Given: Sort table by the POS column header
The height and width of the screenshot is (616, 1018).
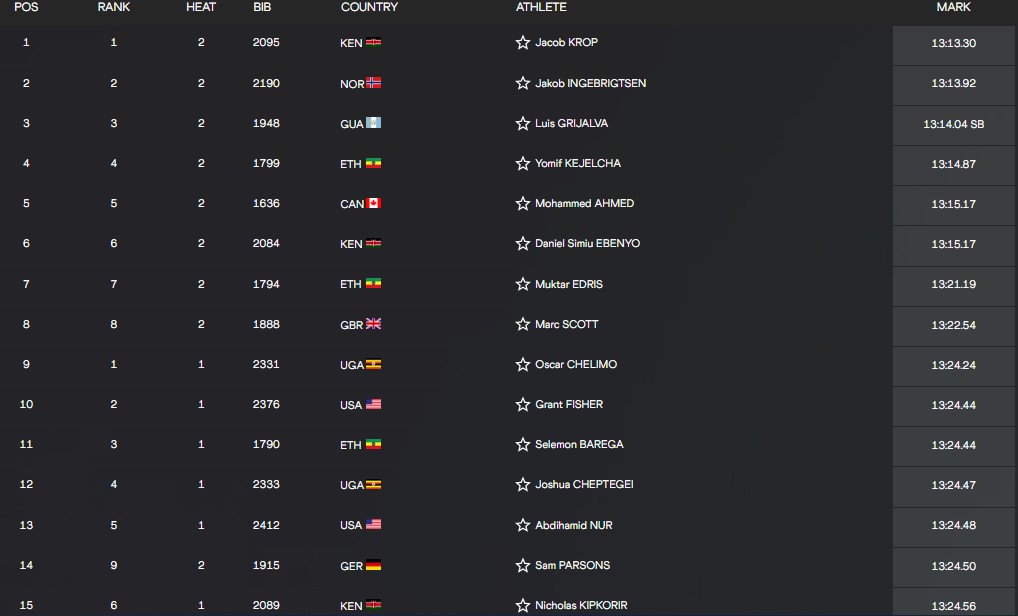Looking at the screenshot, I should pyautogui.click(x=26, y=7).
